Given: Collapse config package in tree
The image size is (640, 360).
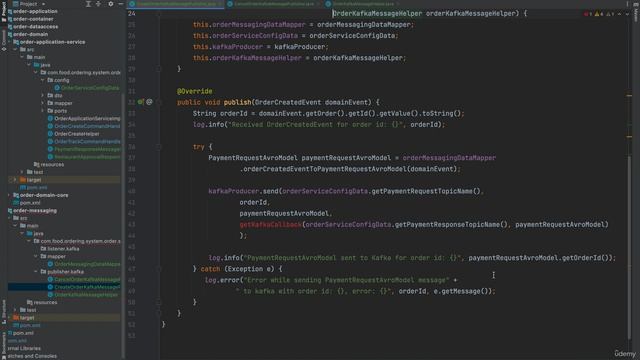Looking at the screenshot, I should 42,80.
